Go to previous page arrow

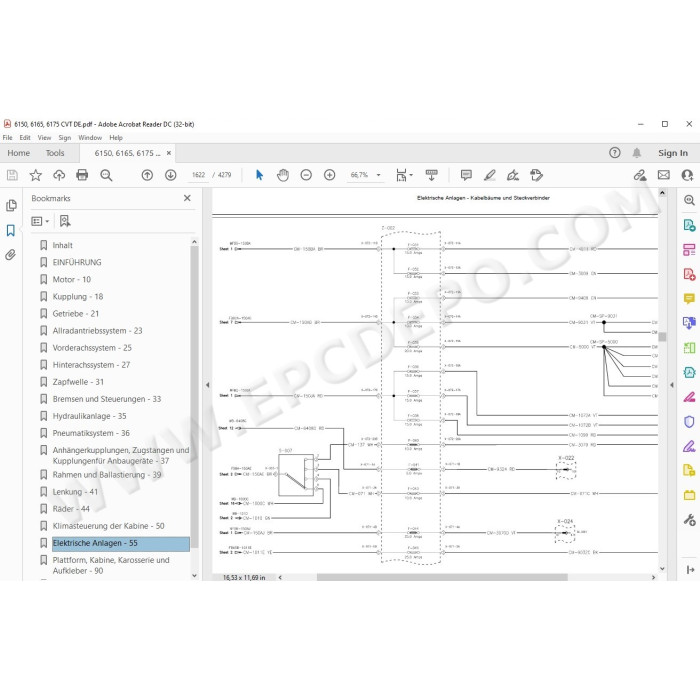147,175
